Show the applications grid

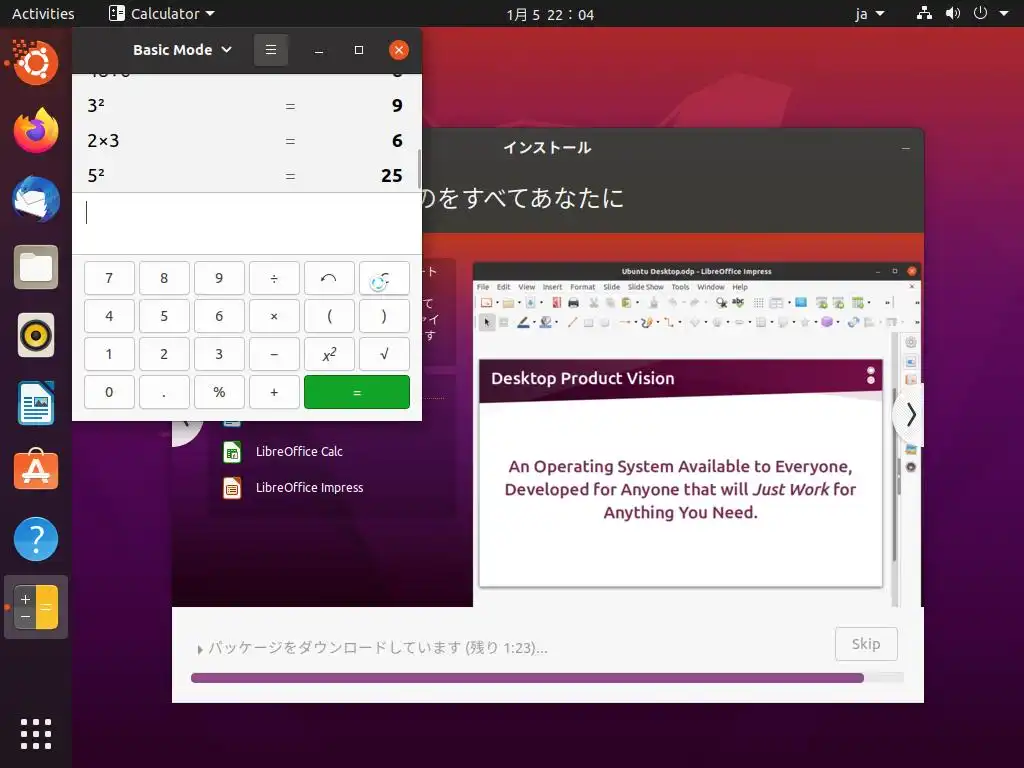pos(36,734)
